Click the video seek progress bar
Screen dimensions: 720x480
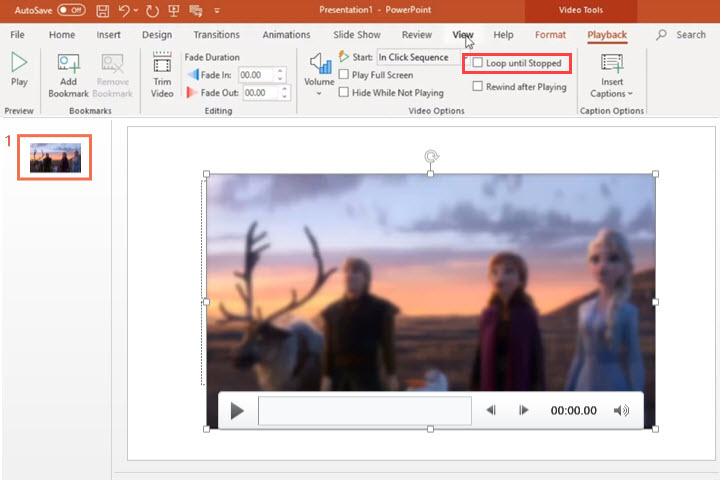(x=364, y=411)
